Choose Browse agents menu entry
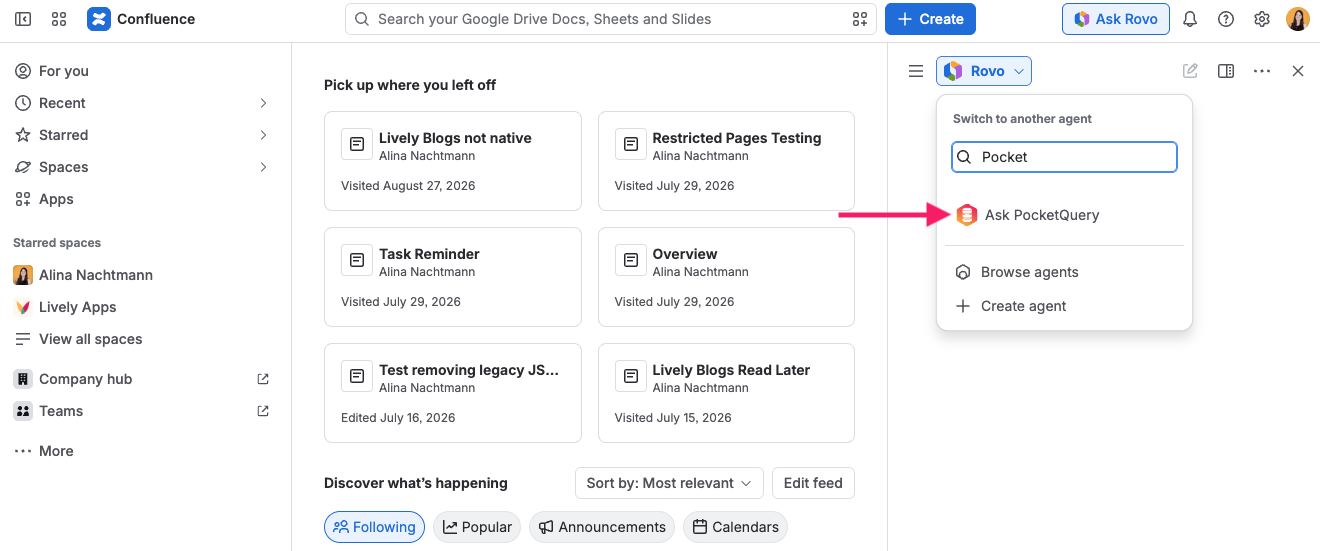1320x551 pixels. coord(1064,272)
